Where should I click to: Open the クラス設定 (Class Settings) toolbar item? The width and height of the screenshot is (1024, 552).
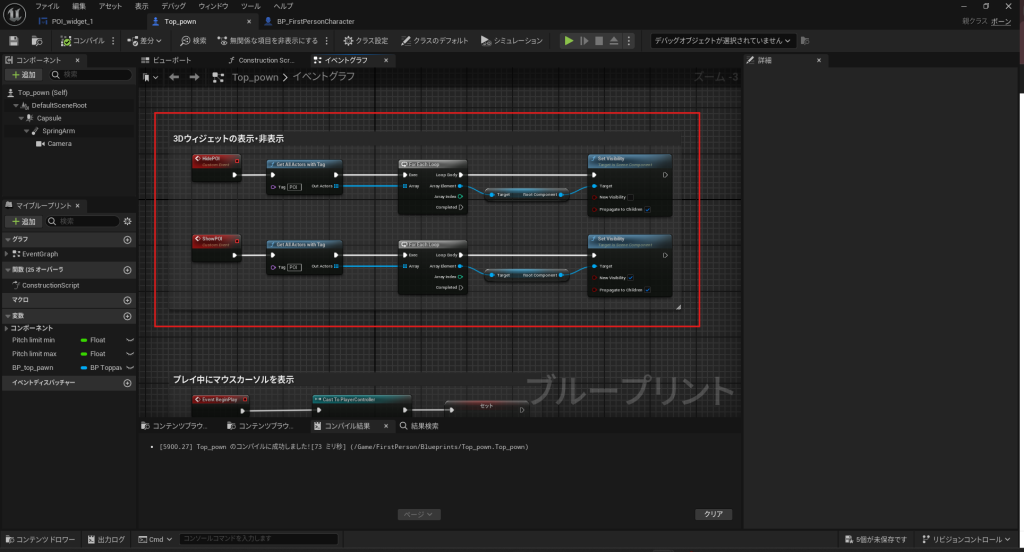pyautogui.click(x=366, y=41)
